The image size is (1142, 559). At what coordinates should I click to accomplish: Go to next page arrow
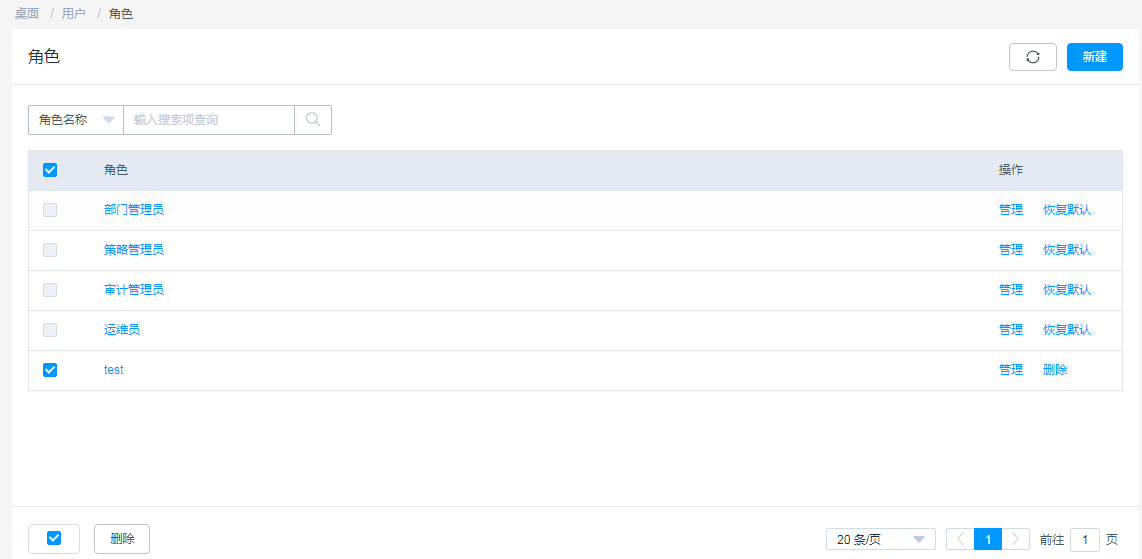1016,539
